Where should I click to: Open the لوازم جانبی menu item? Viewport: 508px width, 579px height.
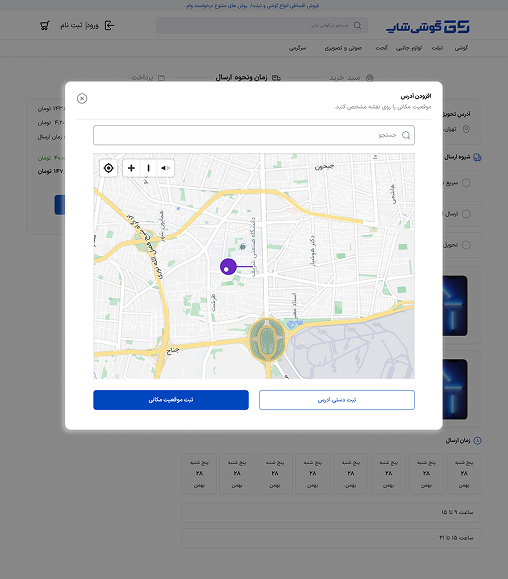pyautogui.click(x=409, y=48)
